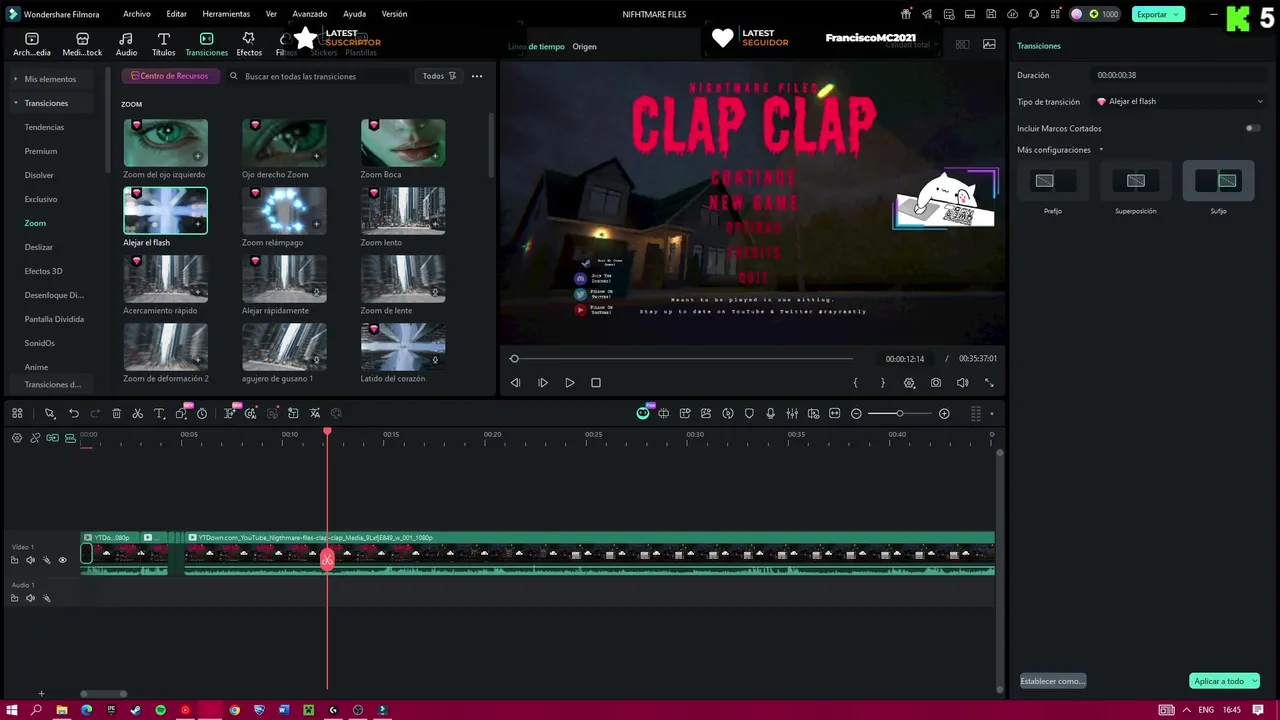The height and width of the screenshot is (720, 1280).
Task: Open fullscreen preview with expand arrows icon
Action: 989,383
